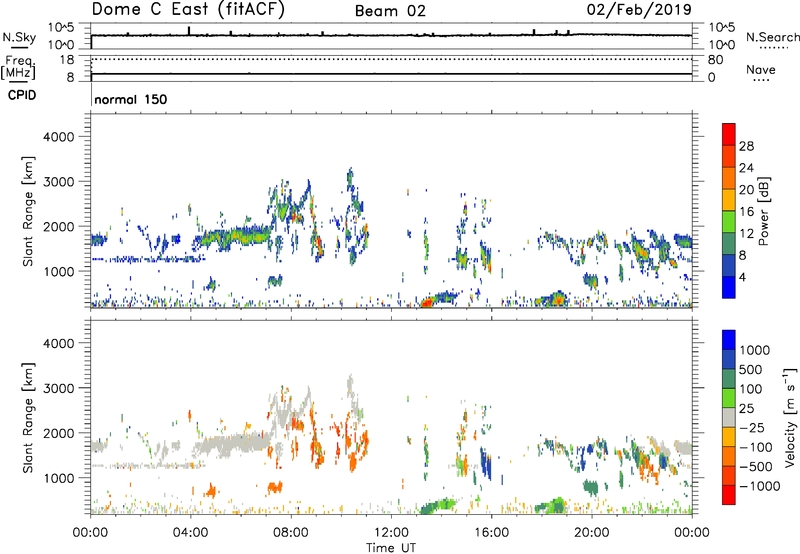Click the '04:00' time tick label
Viewport: 800px width, 554px height.
coord(190,533)
